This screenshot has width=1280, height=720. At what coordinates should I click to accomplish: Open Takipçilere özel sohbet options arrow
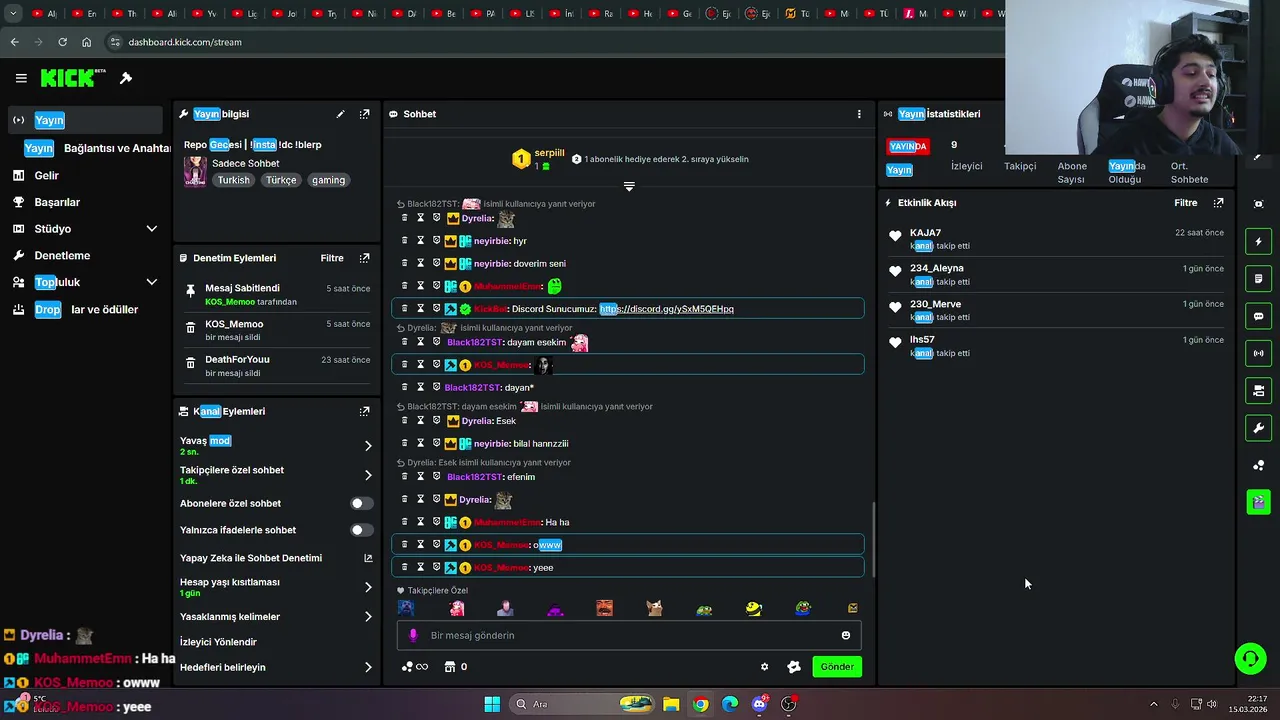click(368, 475)
